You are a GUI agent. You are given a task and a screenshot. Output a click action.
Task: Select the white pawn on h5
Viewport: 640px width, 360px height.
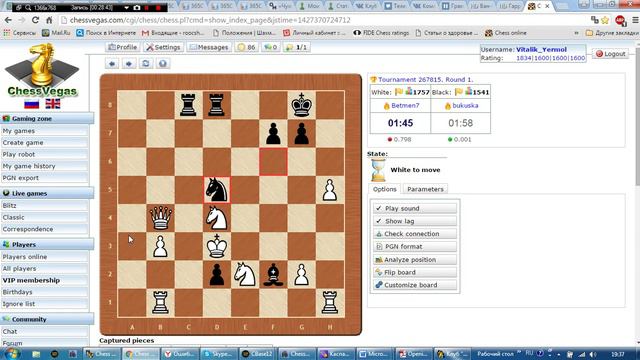coord(330,189)
